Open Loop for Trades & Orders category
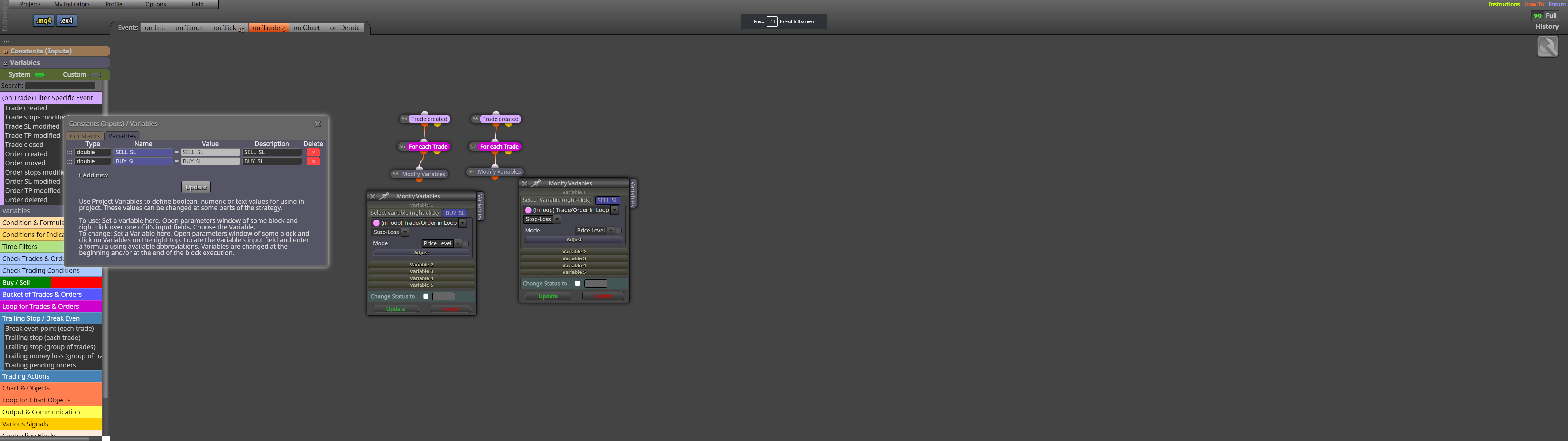The width and height of the screenshot is (1568, 441). [x=51, y=306]
